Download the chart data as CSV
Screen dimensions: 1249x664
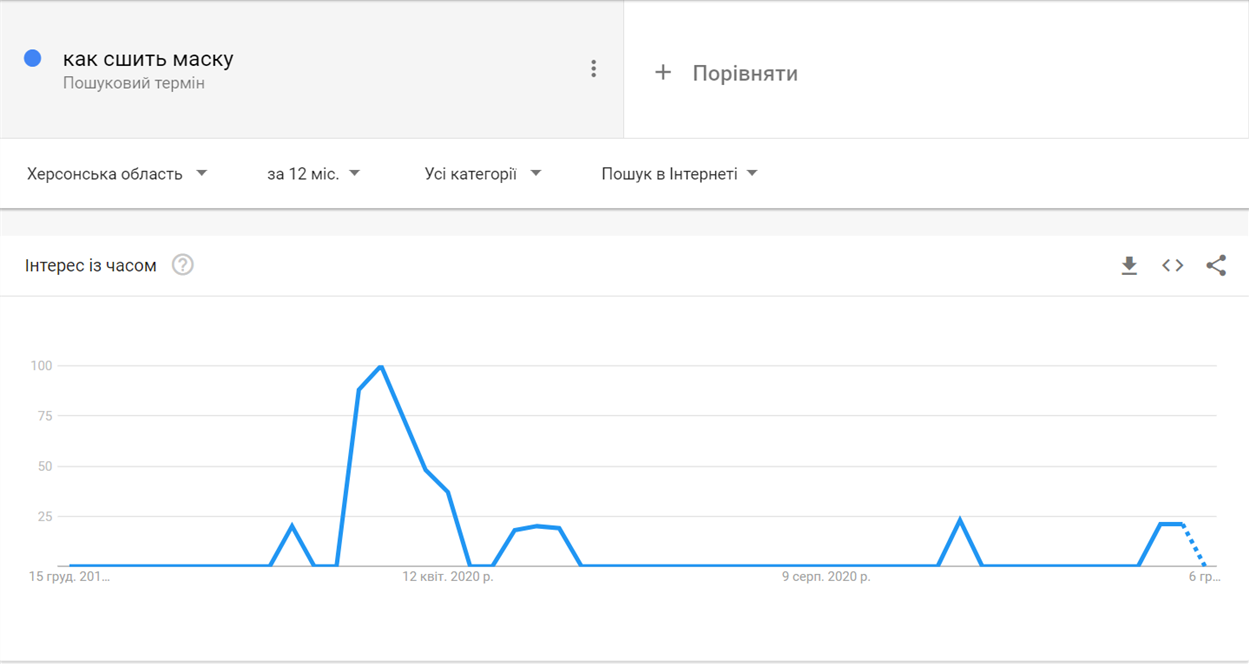(x=1129, y=265)
